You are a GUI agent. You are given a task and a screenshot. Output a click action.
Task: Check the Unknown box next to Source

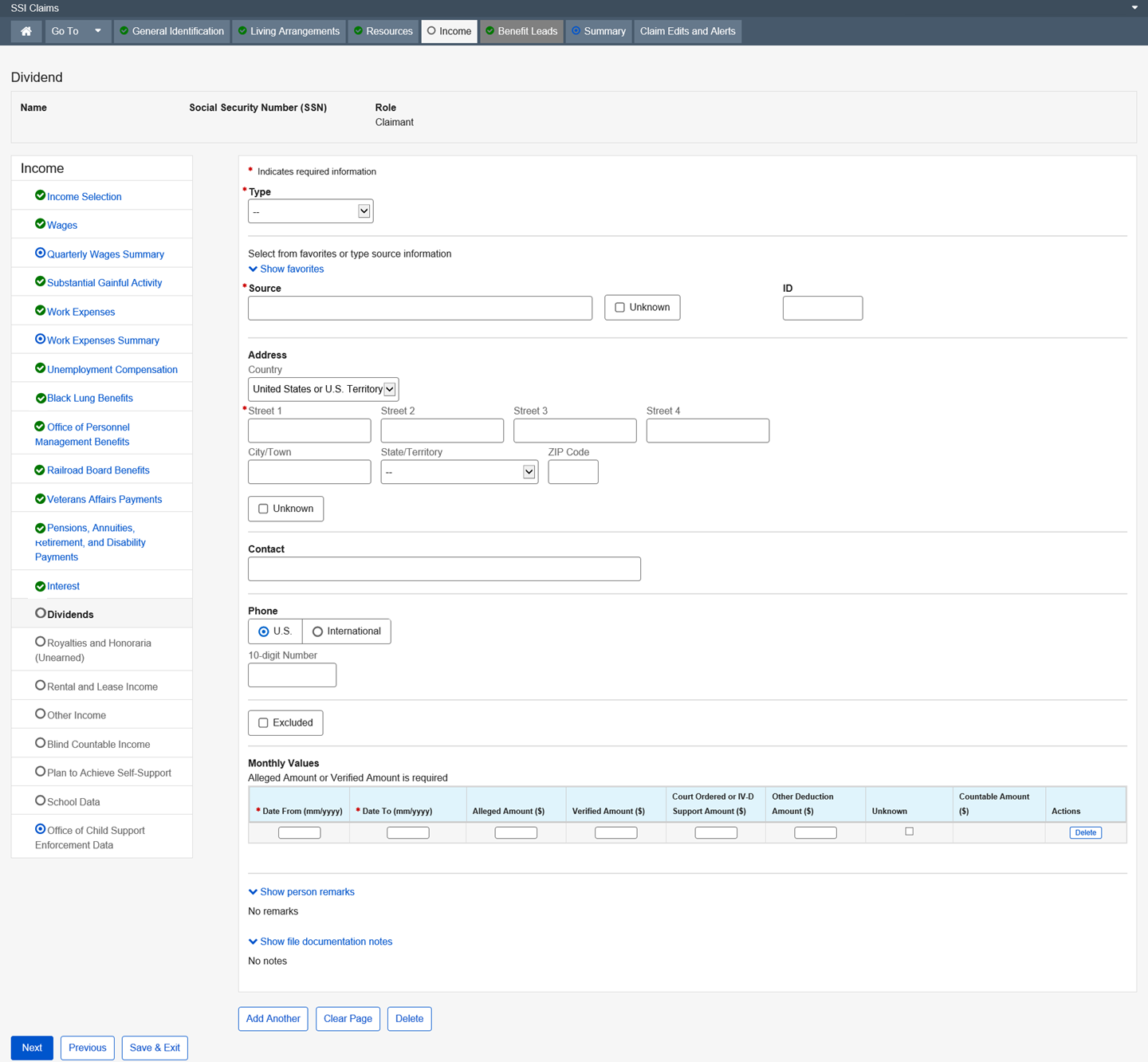click(x=619, y=308)
